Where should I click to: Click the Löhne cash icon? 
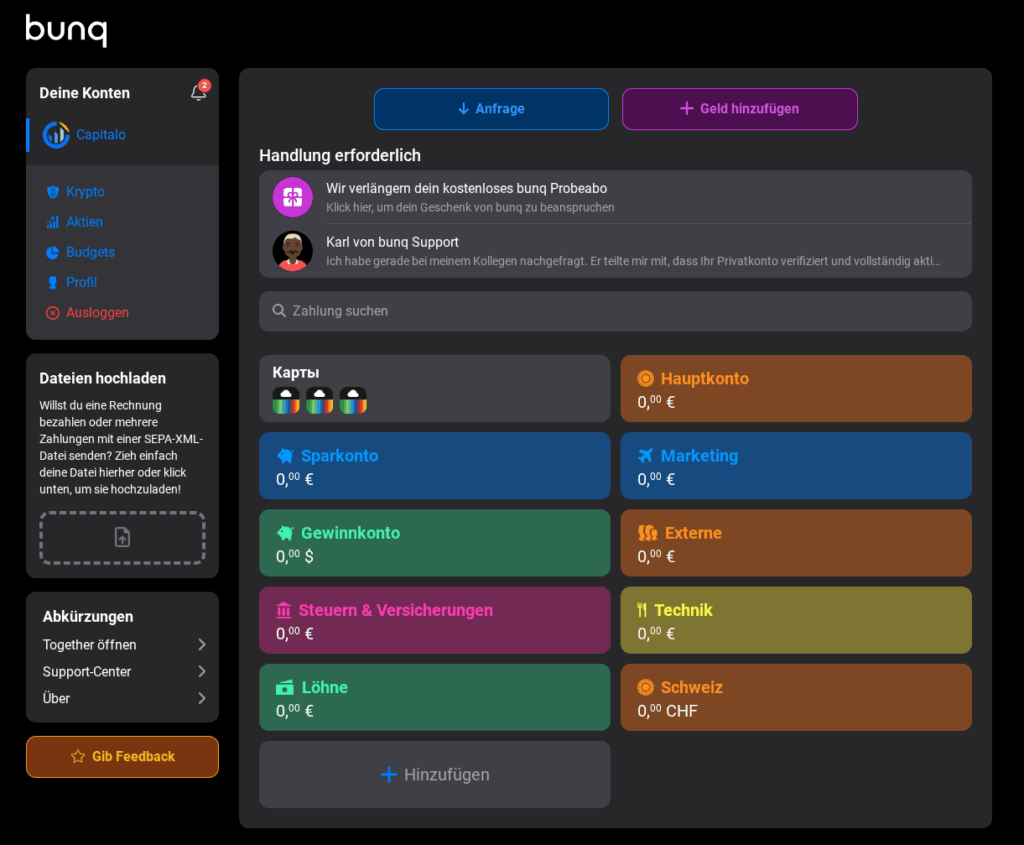(x=285, y=688)
